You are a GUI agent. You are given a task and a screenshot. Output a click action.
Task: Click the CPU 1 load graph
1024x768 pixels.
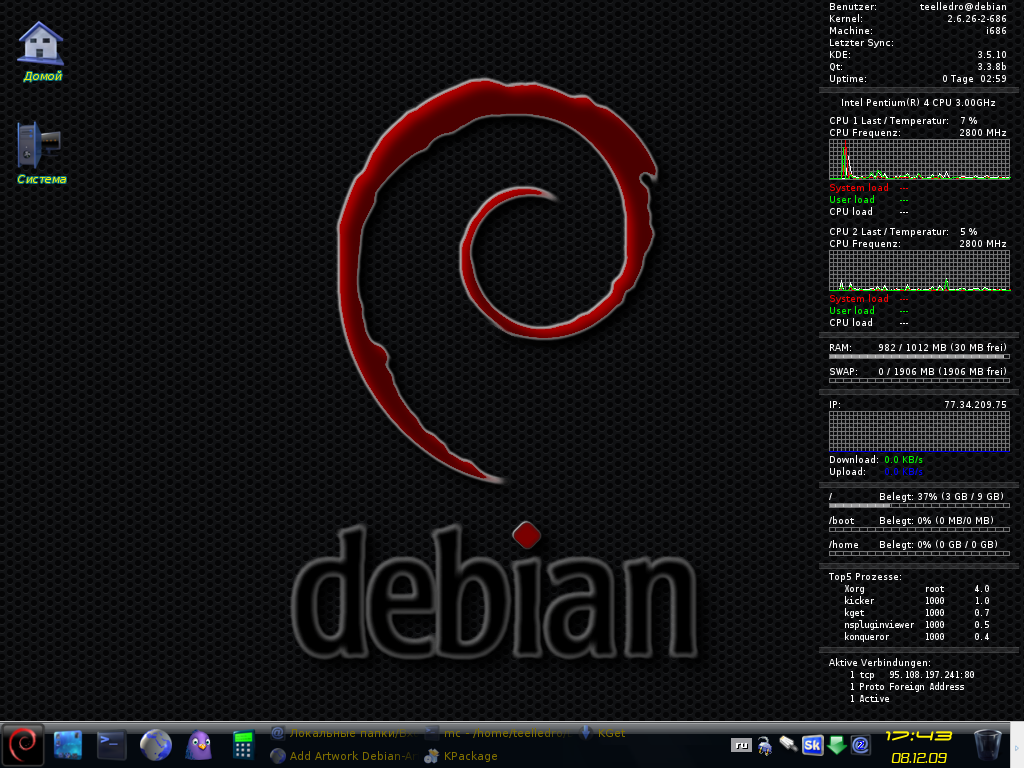click(920, 159)
